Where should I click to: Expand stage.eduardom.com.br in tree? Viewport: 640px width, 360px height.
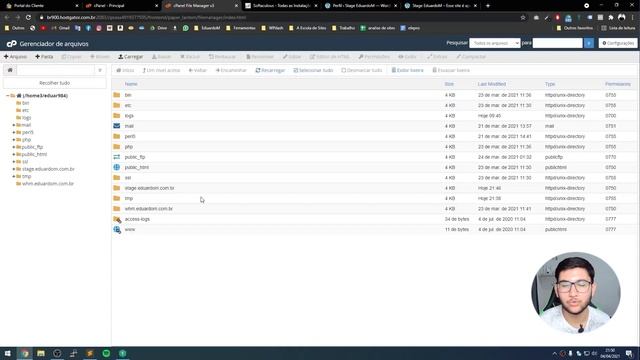pos(14,169)
